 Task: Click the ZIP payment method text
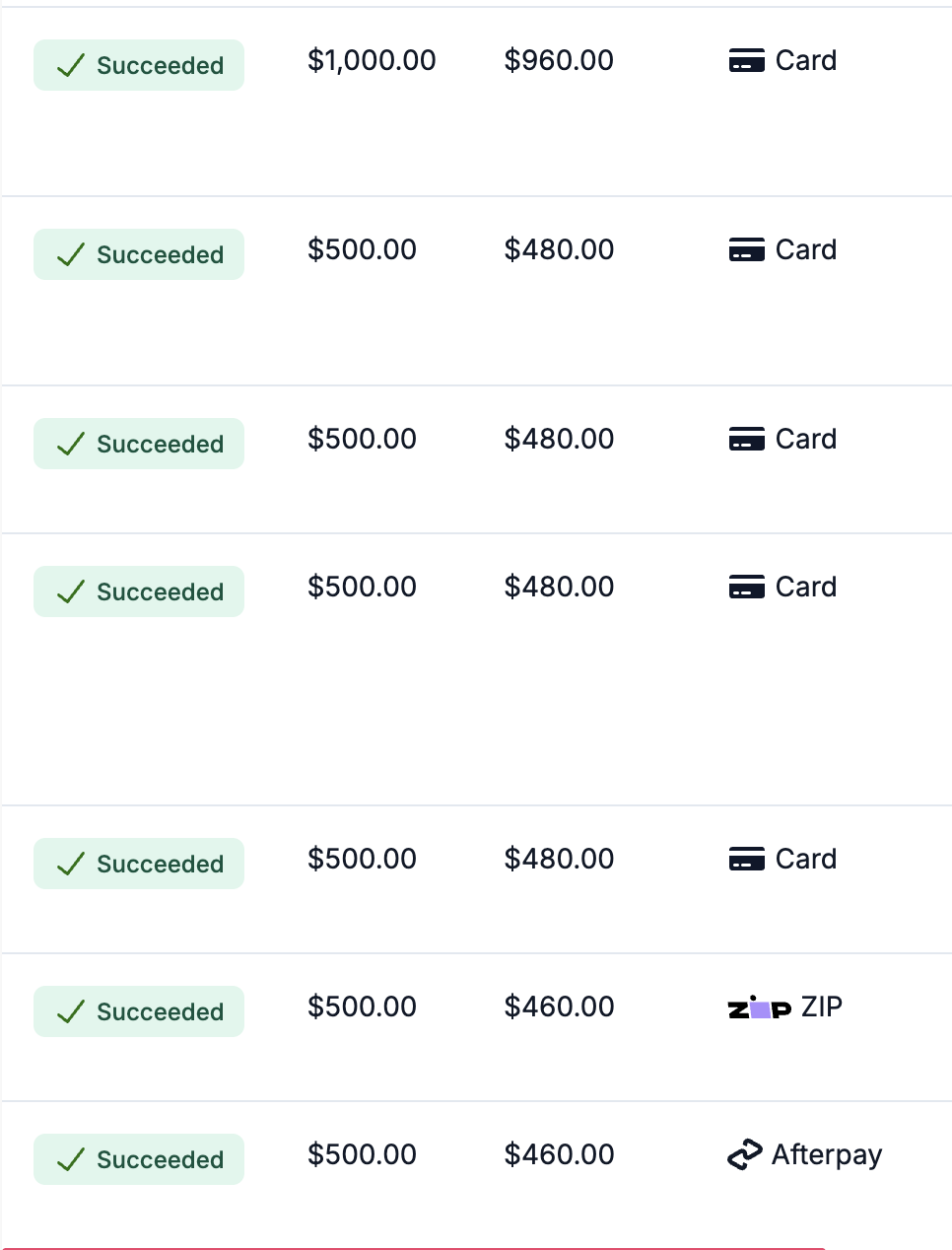click(x=822, y=1007)
